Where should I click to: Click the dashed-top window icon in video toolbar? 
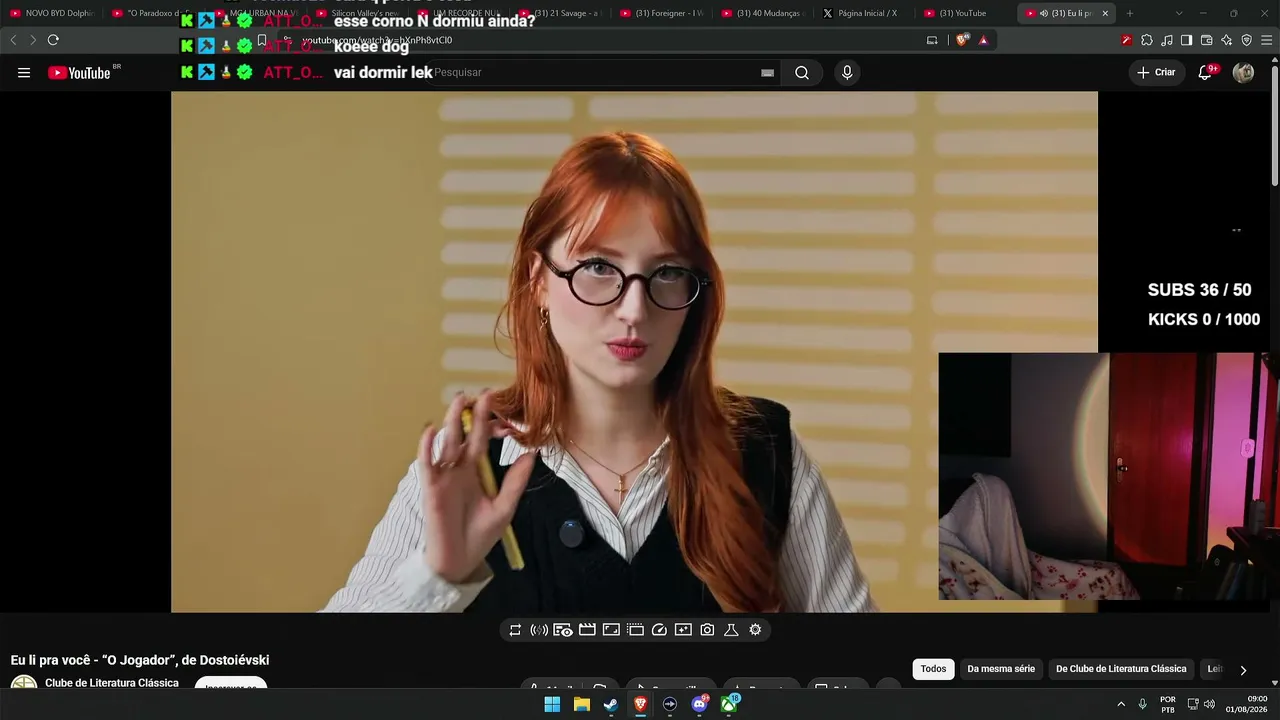pyautogui.click(x=635, y=630)
